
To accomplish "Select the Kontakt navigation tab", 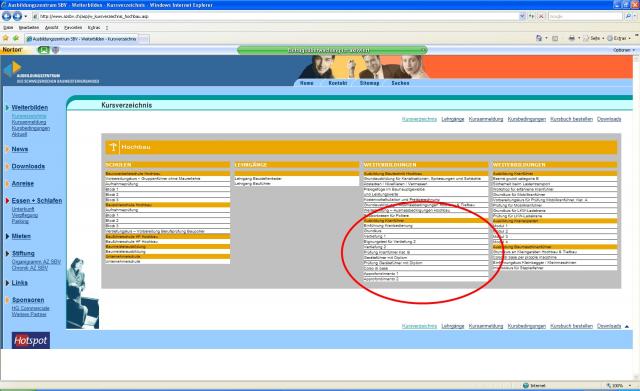I will 338,83.
